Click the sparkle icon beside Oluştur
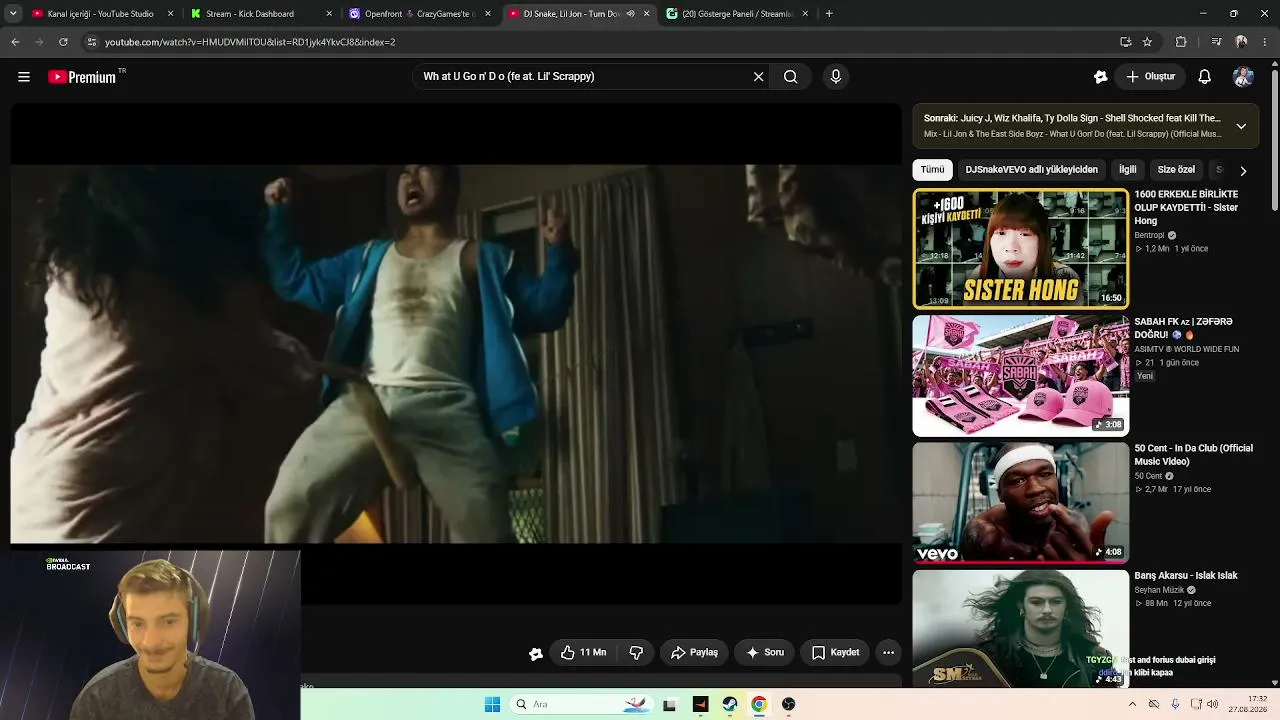Image resolution: width=1280 pixels, height=720 pixels. pos(1101,77)
